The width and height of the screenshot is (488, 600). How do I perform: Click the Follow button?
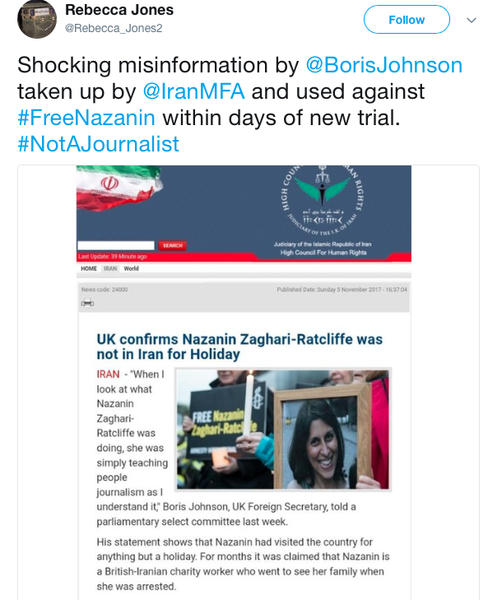click(406, 20)
